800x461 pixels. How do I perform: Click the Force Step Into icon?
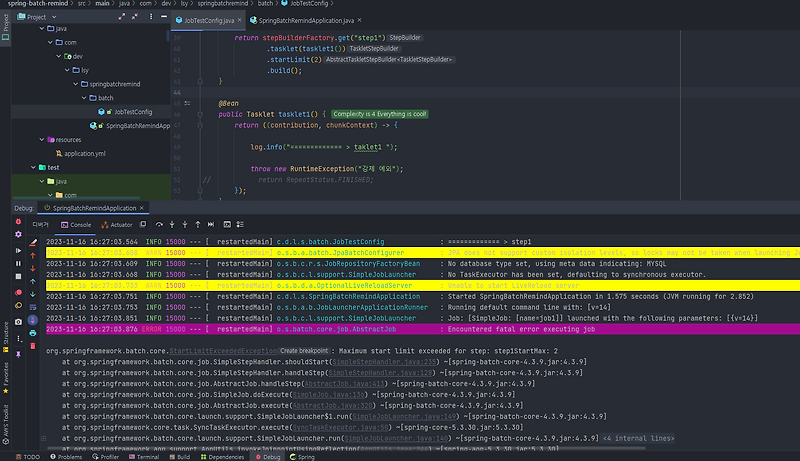click(185, 224)
